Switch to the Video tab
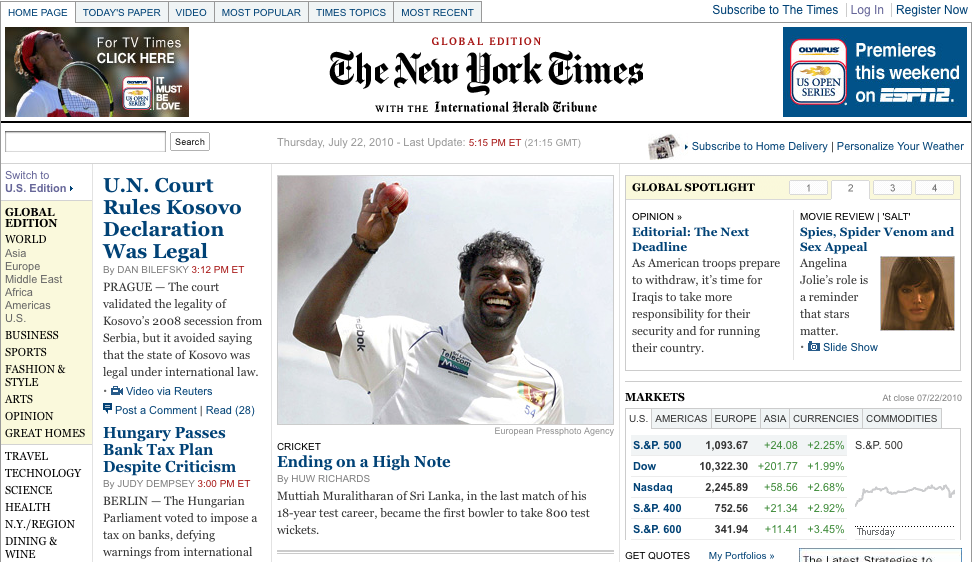This screenshot has width=974, height=562. (x=191, y=12)
